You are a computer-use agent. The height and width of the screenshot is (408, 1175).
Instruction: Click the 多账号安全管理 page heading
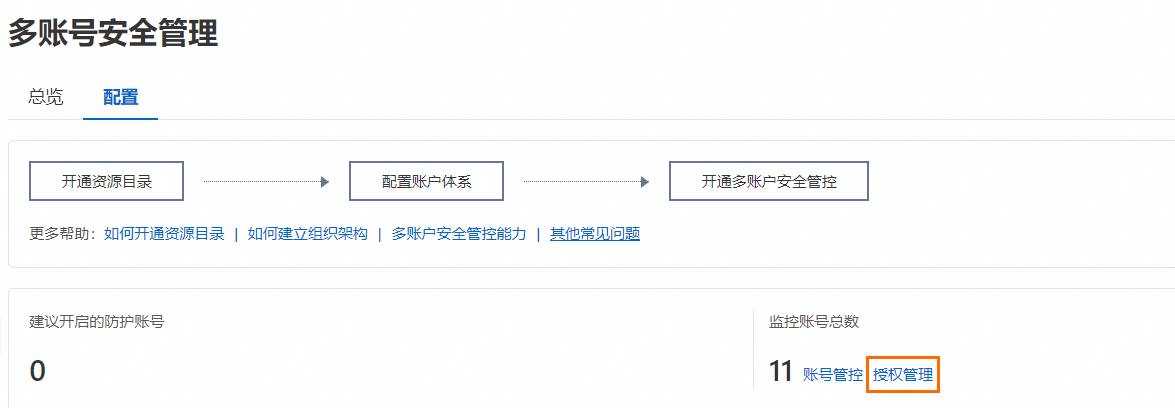(113, 34)
